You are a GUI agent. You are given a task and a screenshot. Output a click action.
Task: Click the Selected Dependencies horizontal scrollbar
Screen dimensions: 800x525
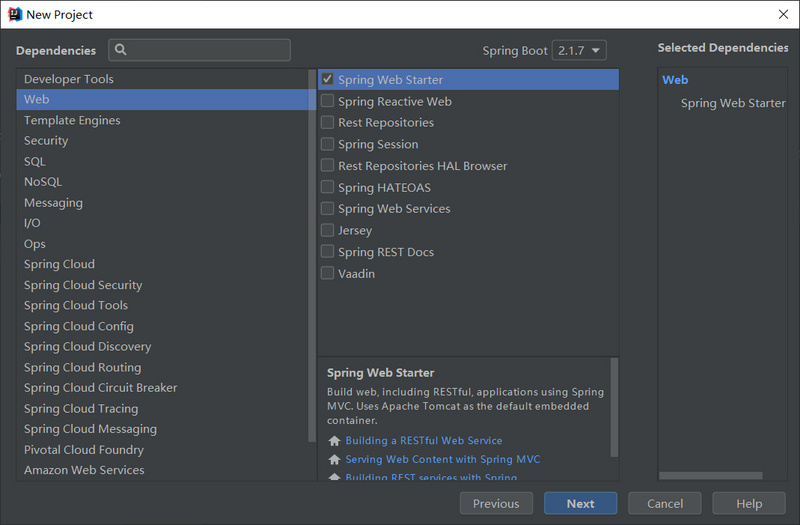click(x=711, y=476)
